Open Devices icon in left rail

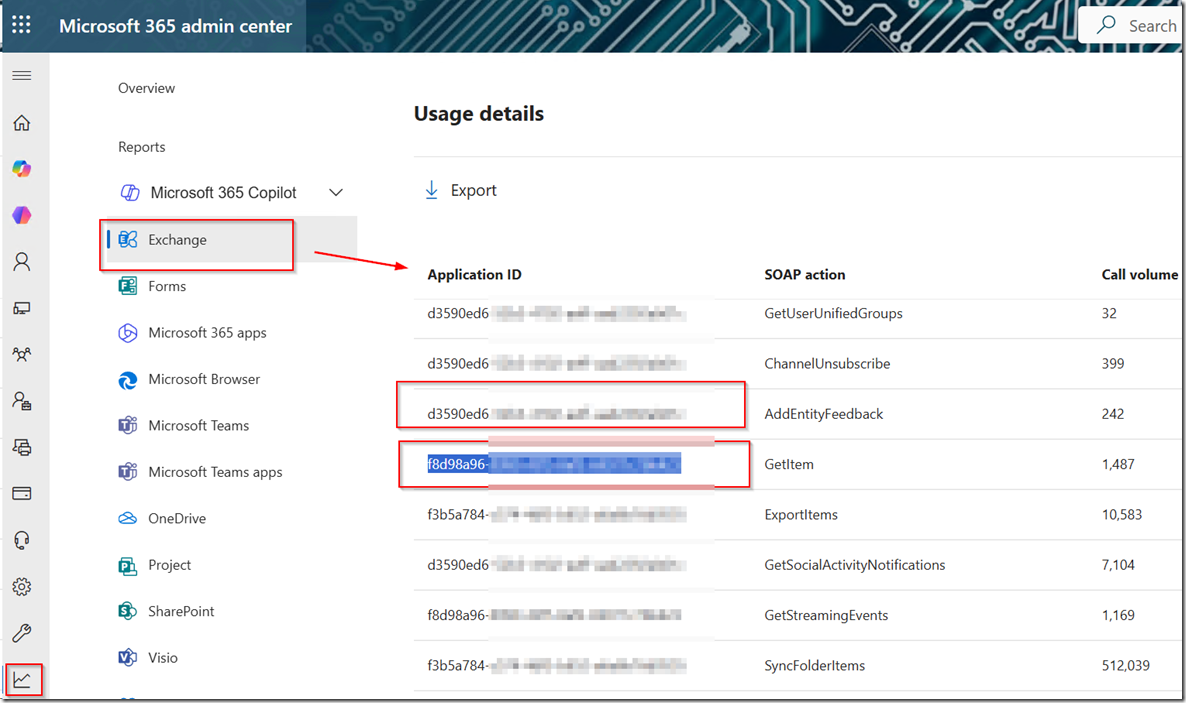22,308
